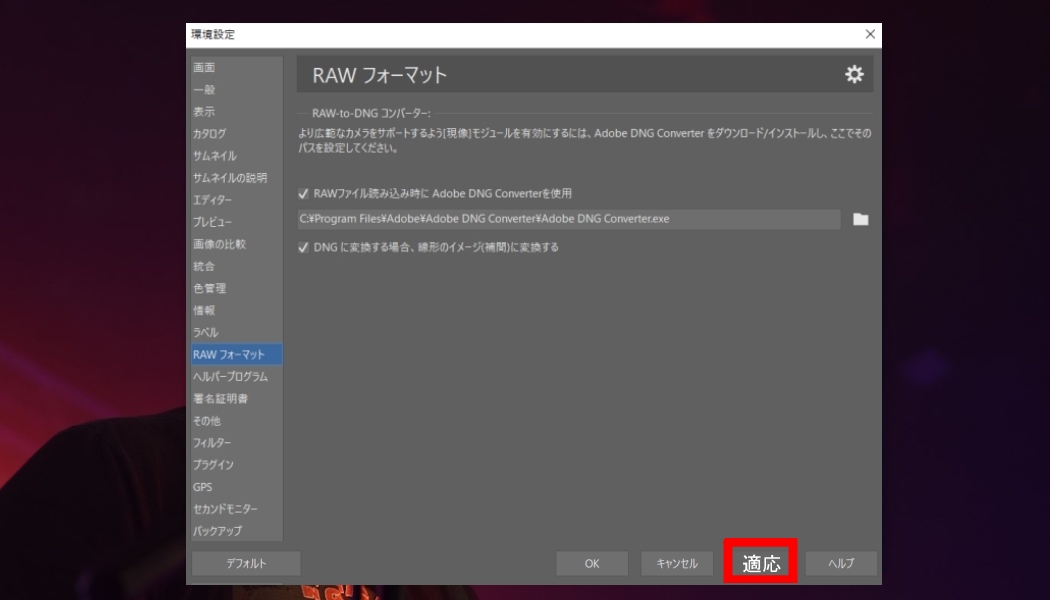The width and height of the screenshot is (1050, 600).
Task: Click the デフォルト button
Action: [246, 564]
